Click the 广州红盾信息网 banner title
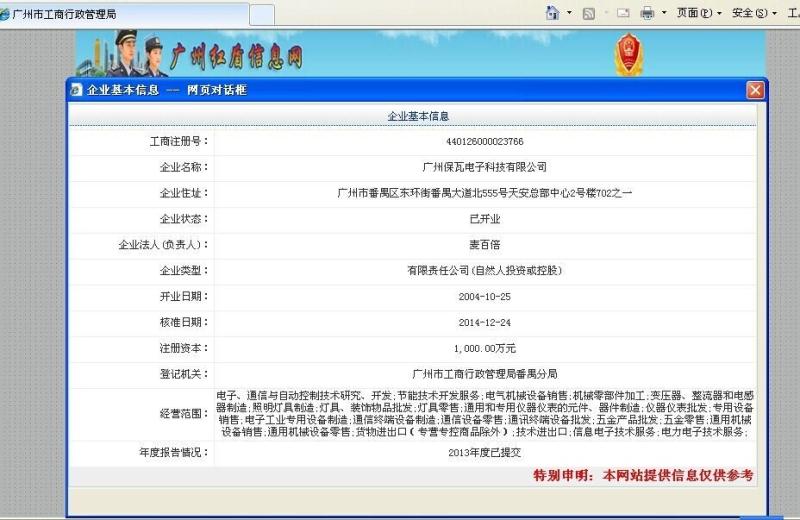Screen dimensions: 800x520 click(237, 56)
